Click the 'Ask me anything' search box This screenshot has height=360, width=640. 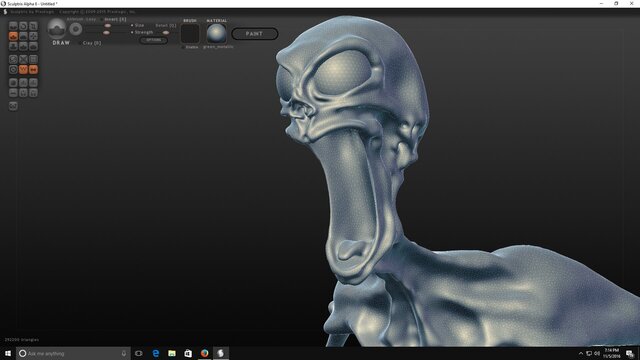pos(73,353)
